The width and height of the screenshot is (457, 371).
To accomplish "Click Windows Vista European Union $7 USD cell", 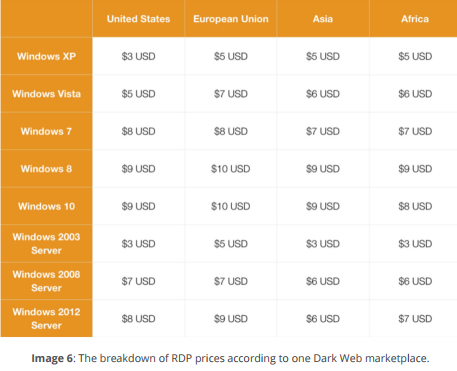I will 231,94.
